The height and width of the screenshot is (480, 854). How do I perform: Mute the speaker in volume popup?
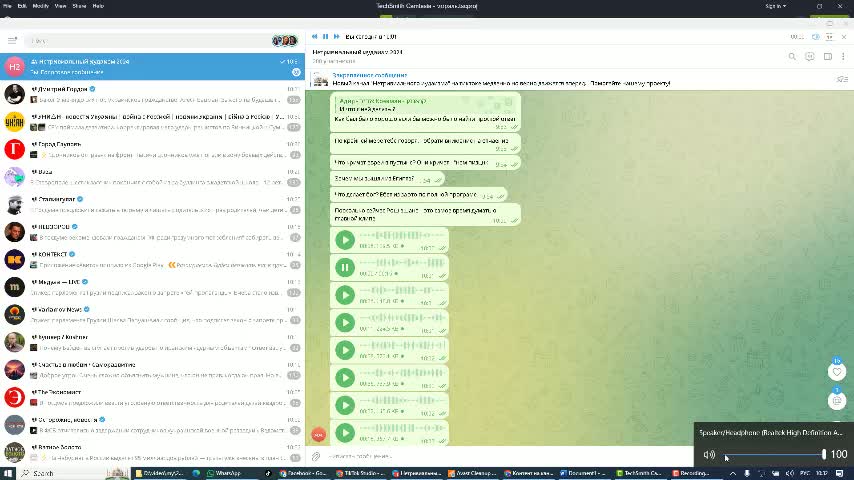tap(709, 455)
